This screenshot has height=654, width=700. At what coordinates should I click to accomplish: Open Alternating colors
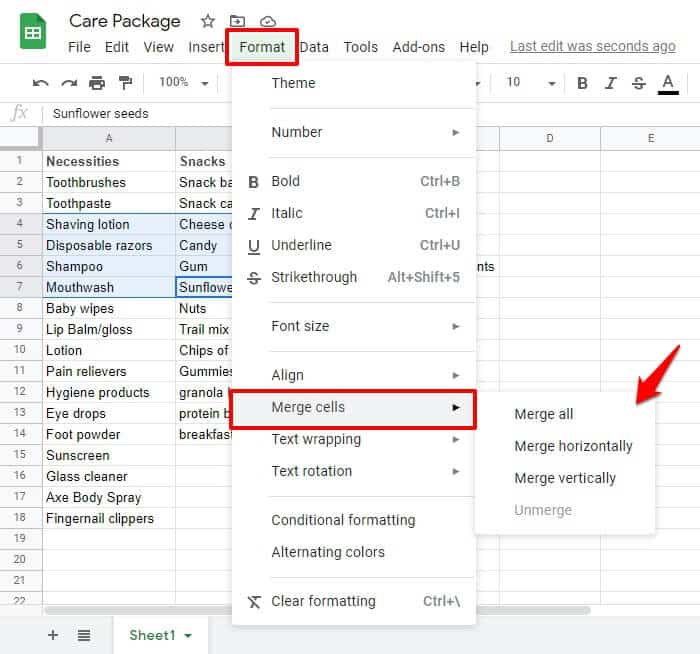coord(354,552)
